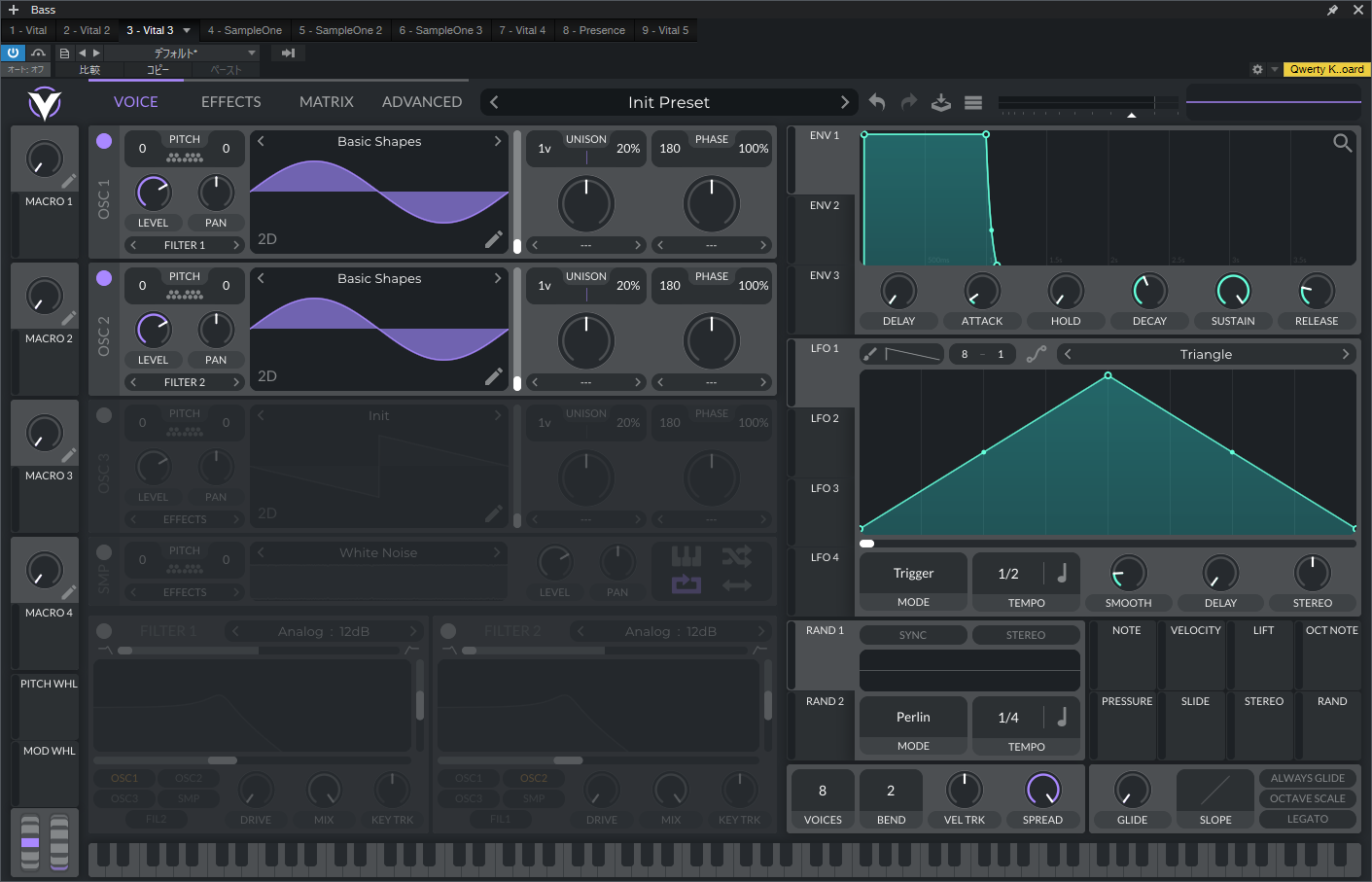This screenshot has width=1372, height=882.
Task: Click the Init Preset name
Action: (x=669, y=102)
